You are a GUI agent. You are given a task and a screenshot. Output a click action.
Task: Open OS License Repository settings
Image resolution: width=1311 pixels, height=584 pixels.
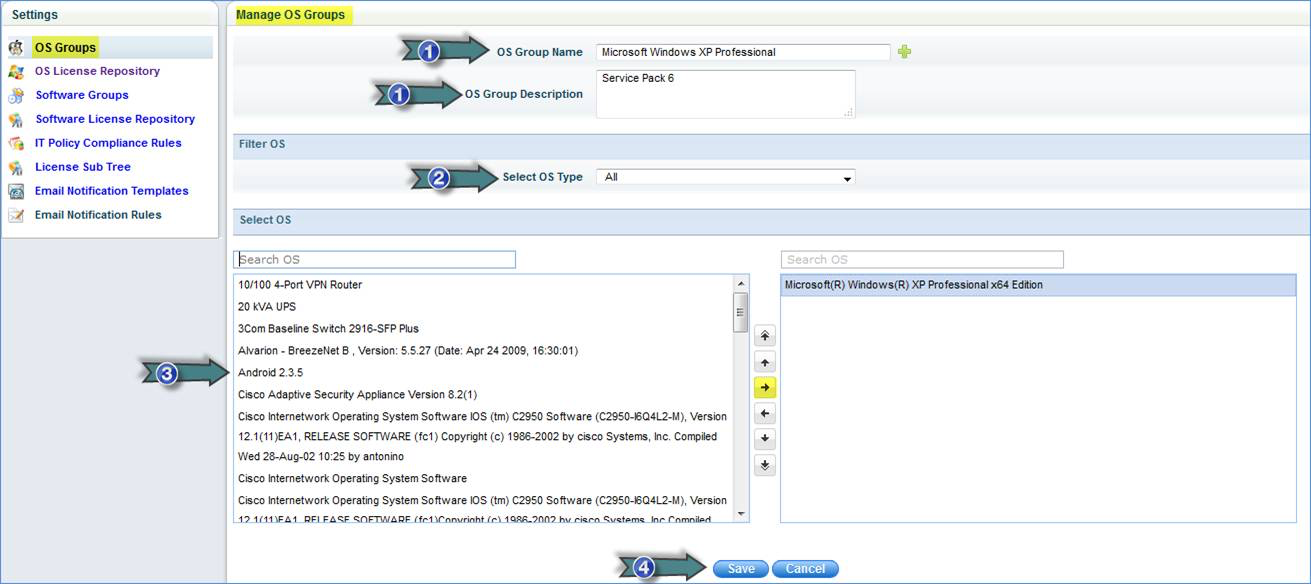97,71
